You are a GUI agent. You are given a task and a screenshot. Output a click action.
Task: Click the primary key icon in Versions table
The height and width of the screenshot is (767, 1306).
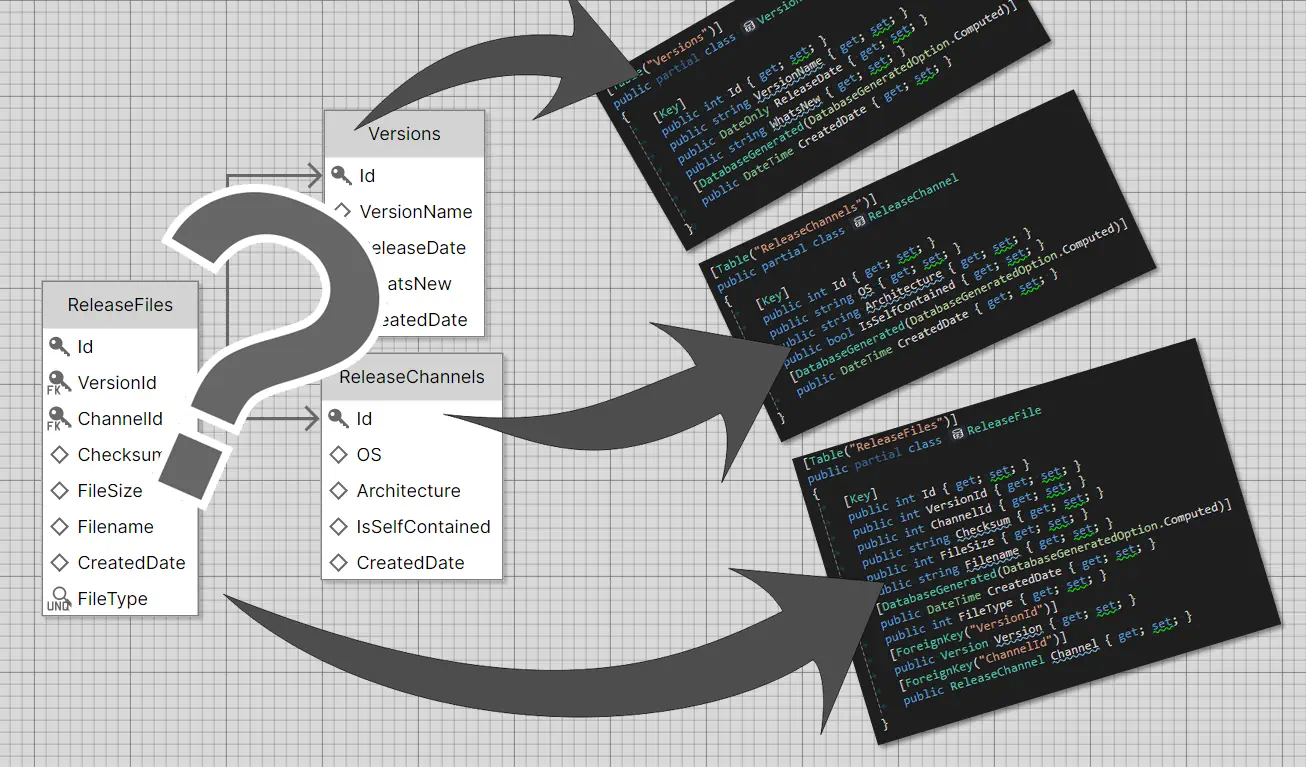click(342, 175)
